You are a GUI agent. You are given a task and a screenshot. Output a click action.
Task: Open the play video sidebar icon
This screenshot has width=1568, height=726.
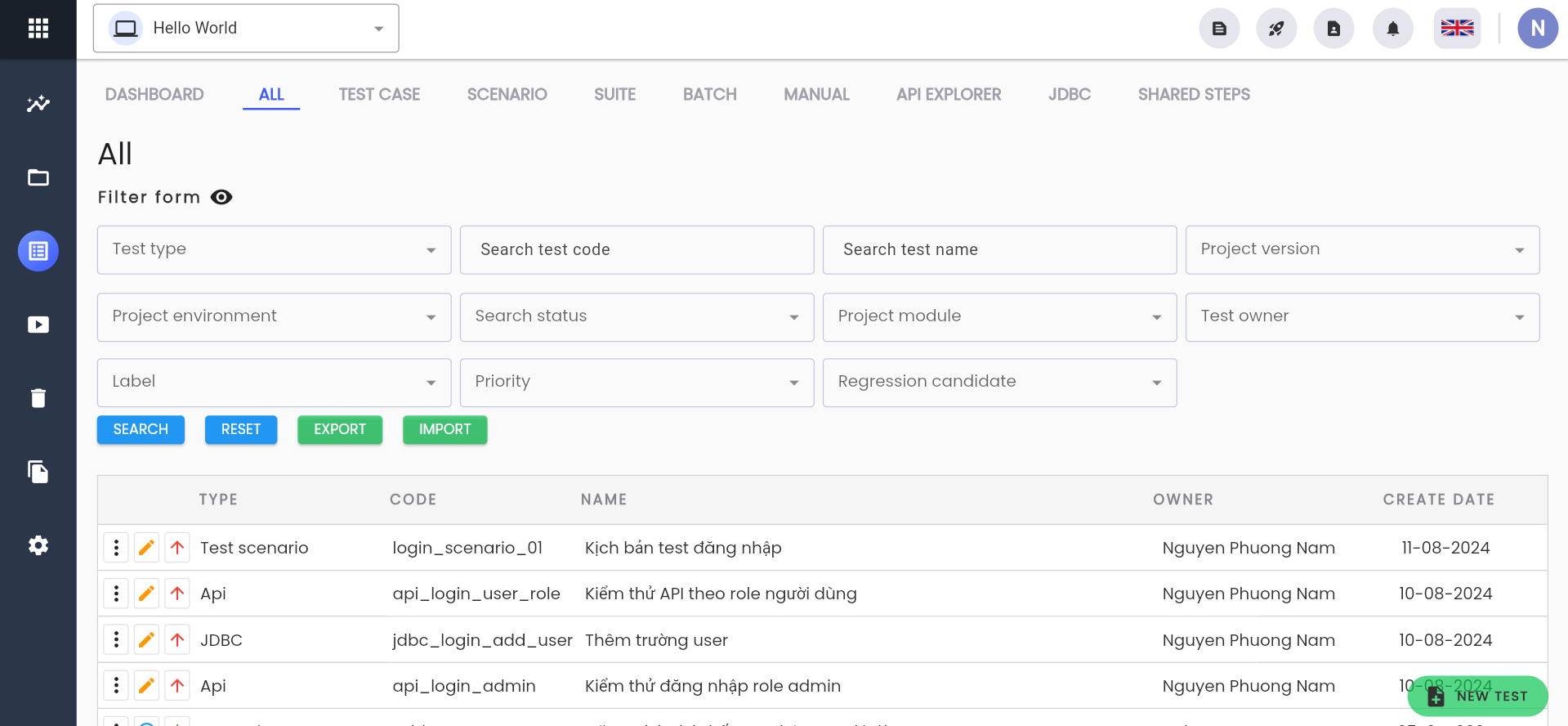pyautogui.click(x=38, y=325)
